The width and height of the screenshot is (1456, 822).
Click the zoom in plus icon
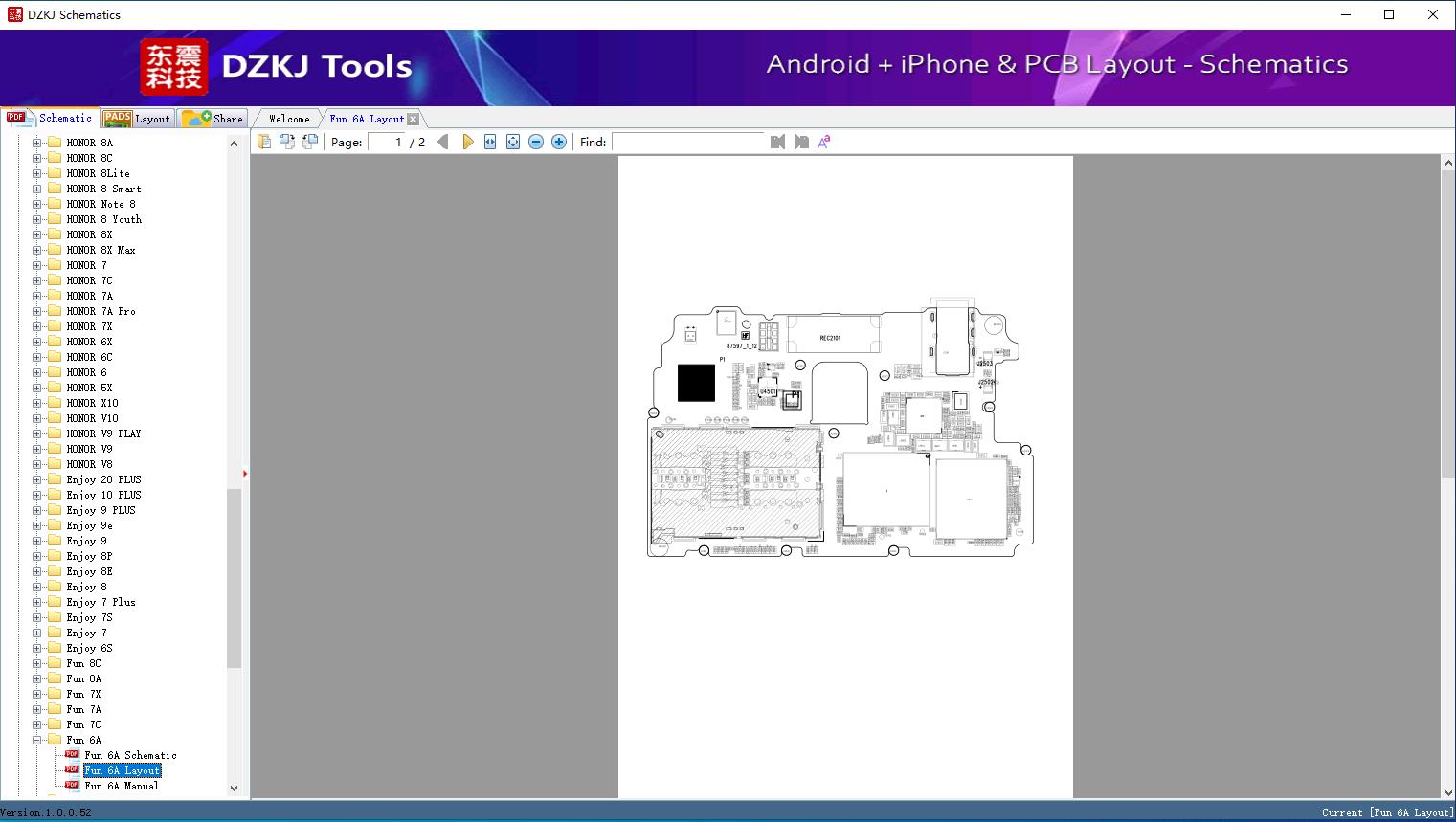pyautogui.click(x=559, y=142)
